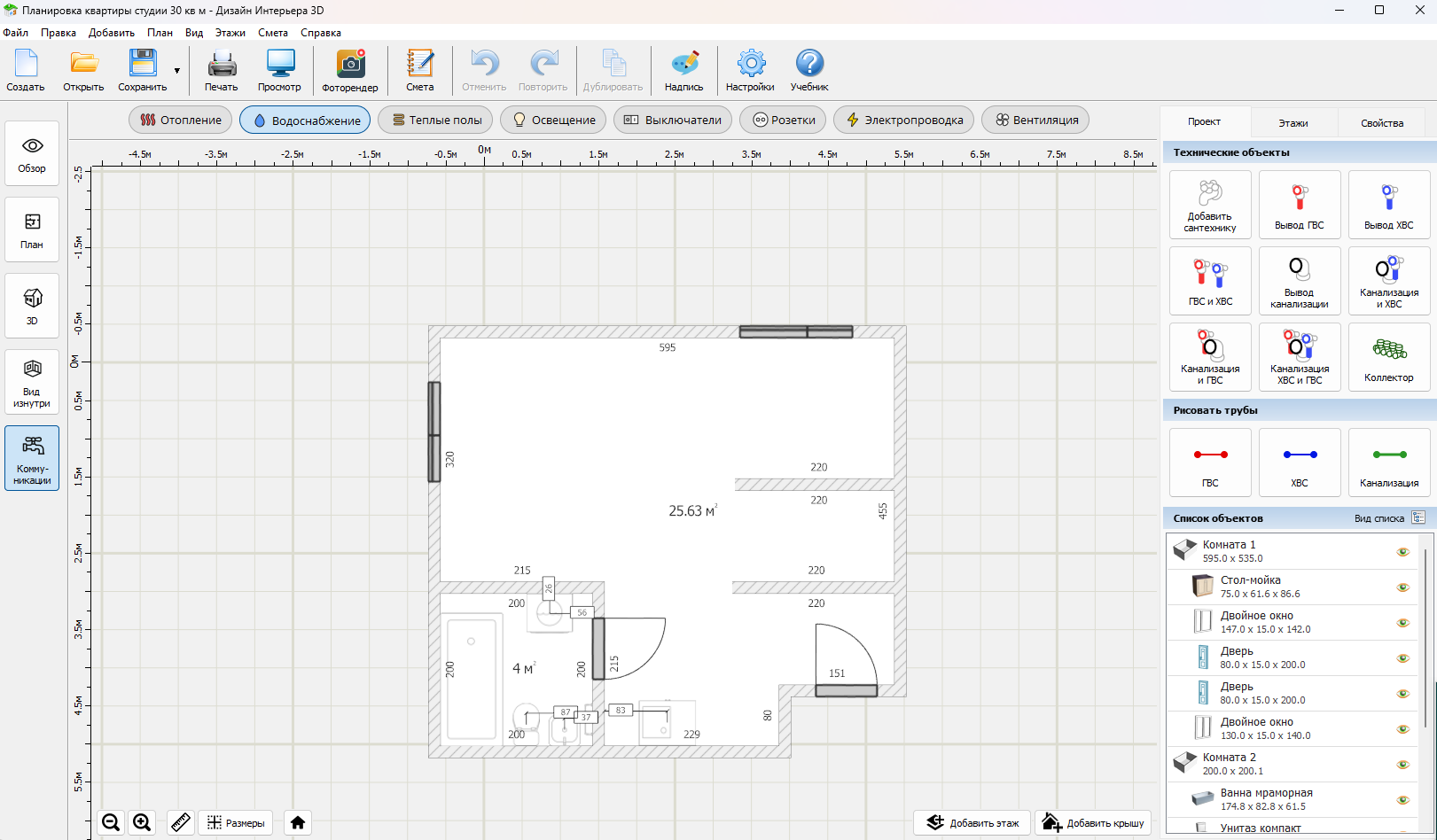The height and width of the screenshot is (840, 1437).
Task: Activate the Отопление layer button
Action: point(181,120)
